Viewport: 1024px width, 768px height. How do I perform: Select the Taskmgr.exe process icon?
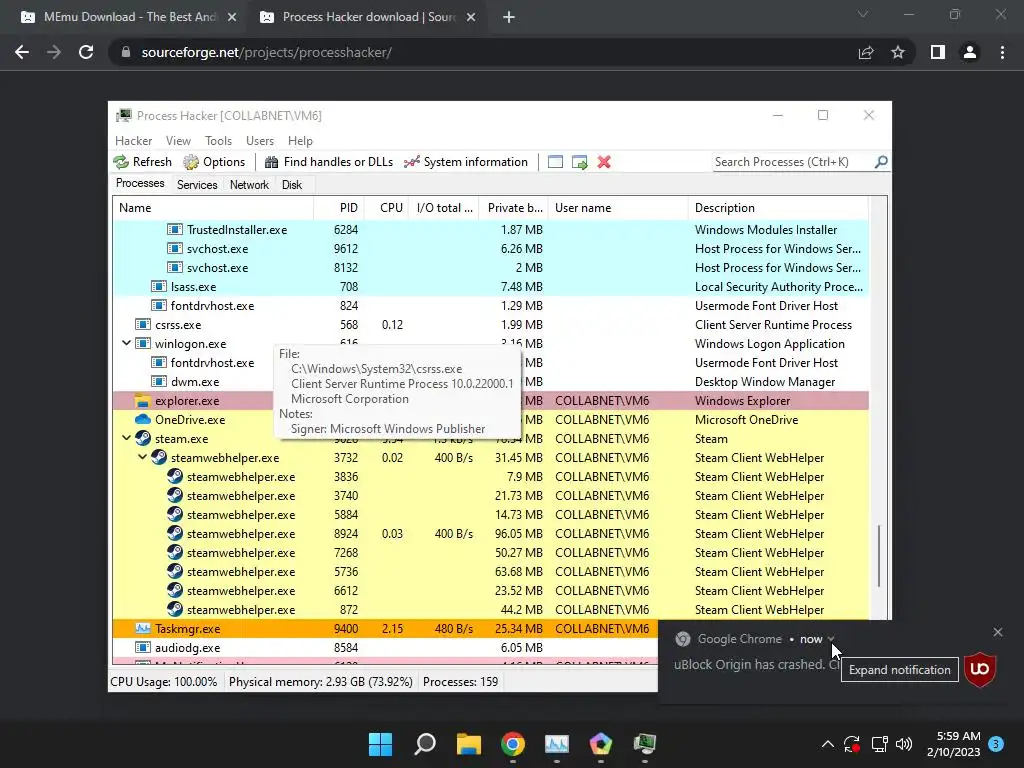[142, 628]
